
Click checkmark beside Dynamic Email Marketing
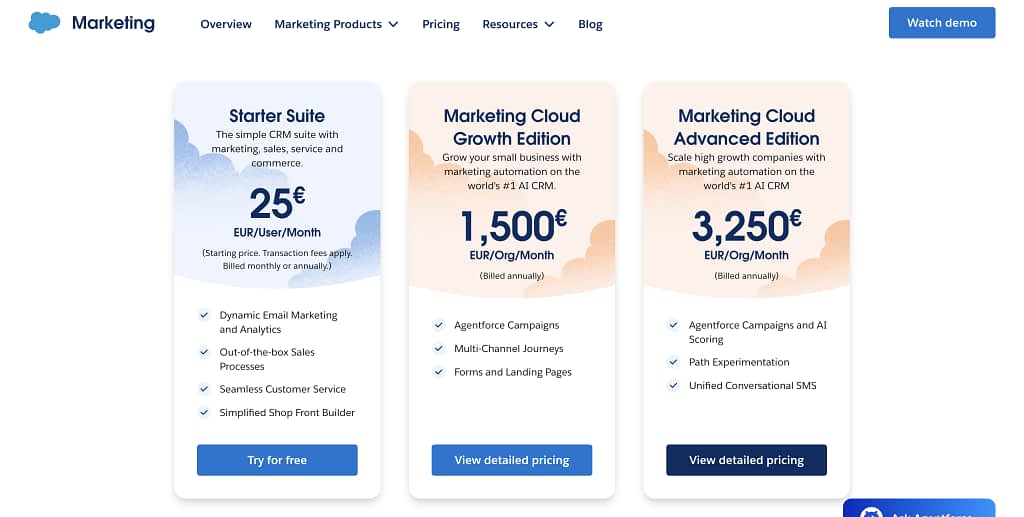click(204, 315)
